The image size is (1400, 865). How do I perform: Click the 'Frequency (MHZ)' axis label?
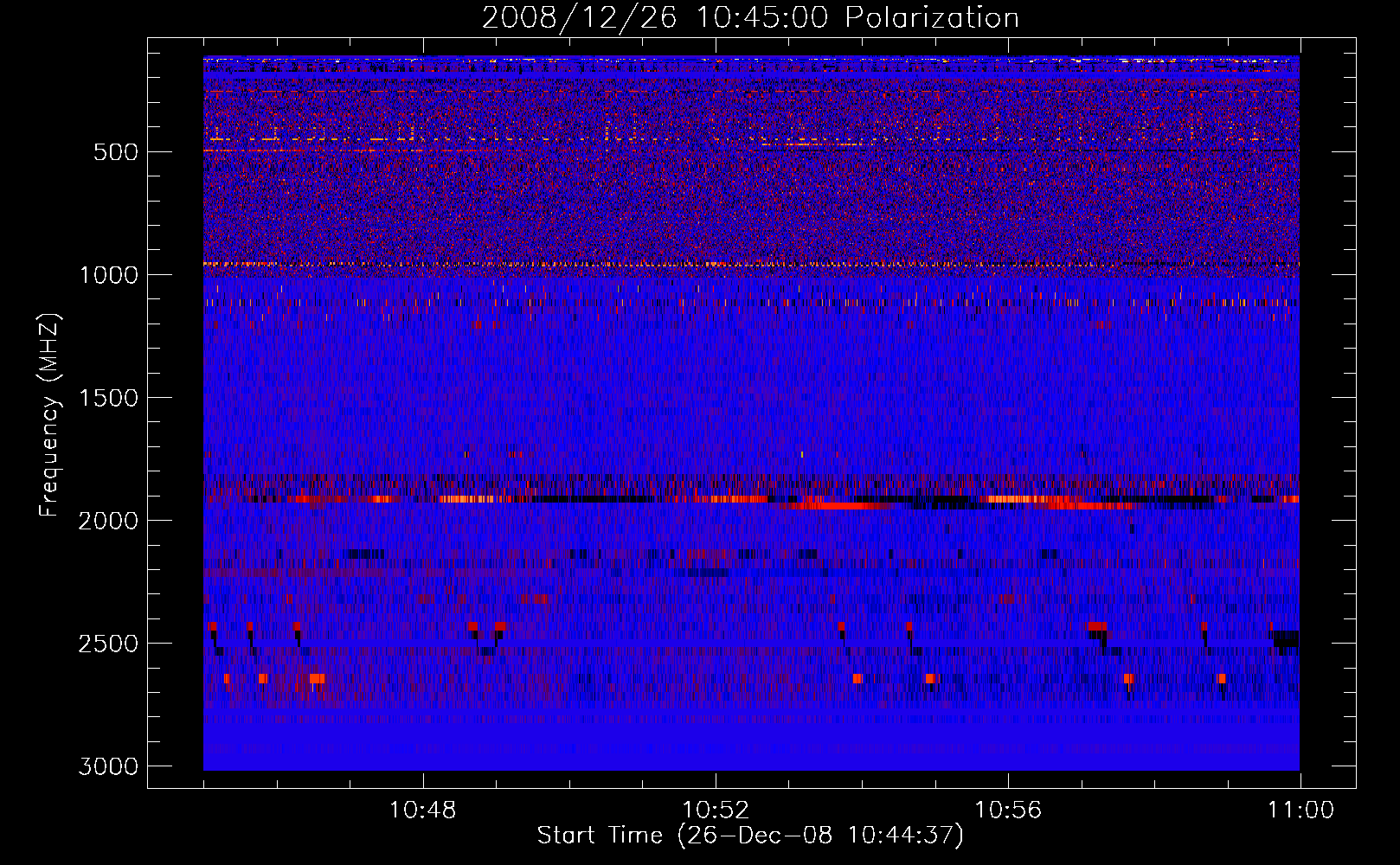point(50,415)
